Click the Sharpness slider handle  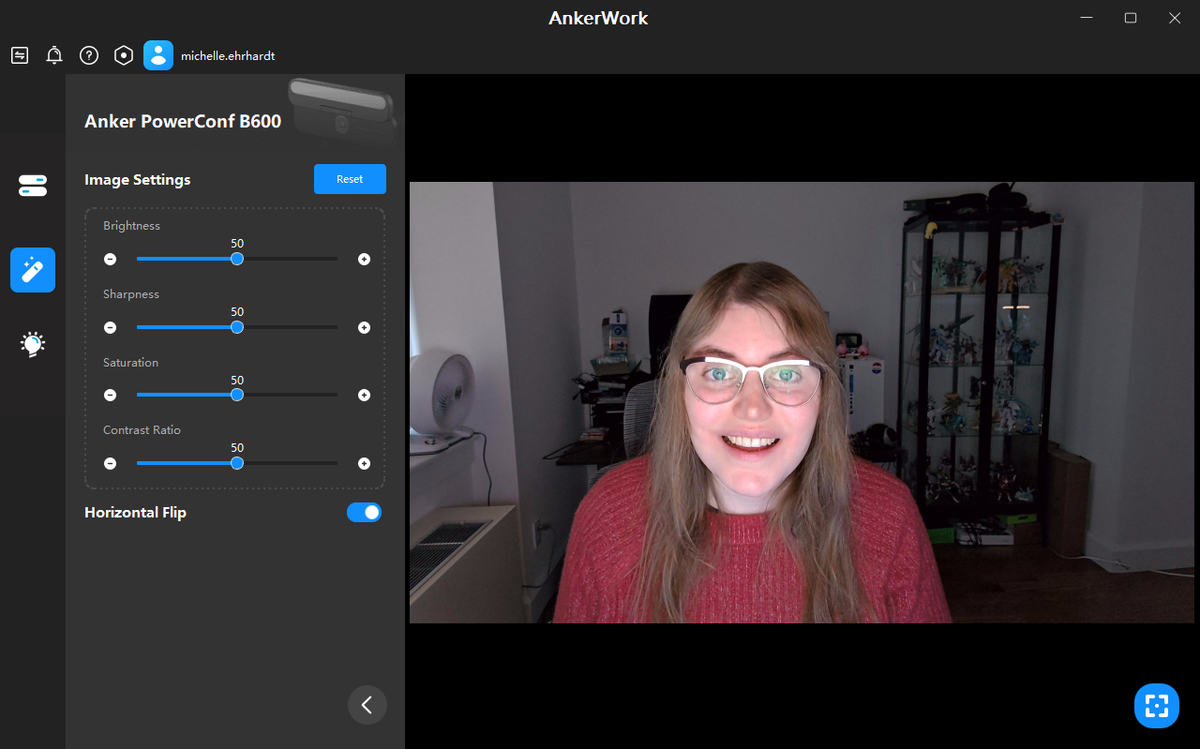237,327
